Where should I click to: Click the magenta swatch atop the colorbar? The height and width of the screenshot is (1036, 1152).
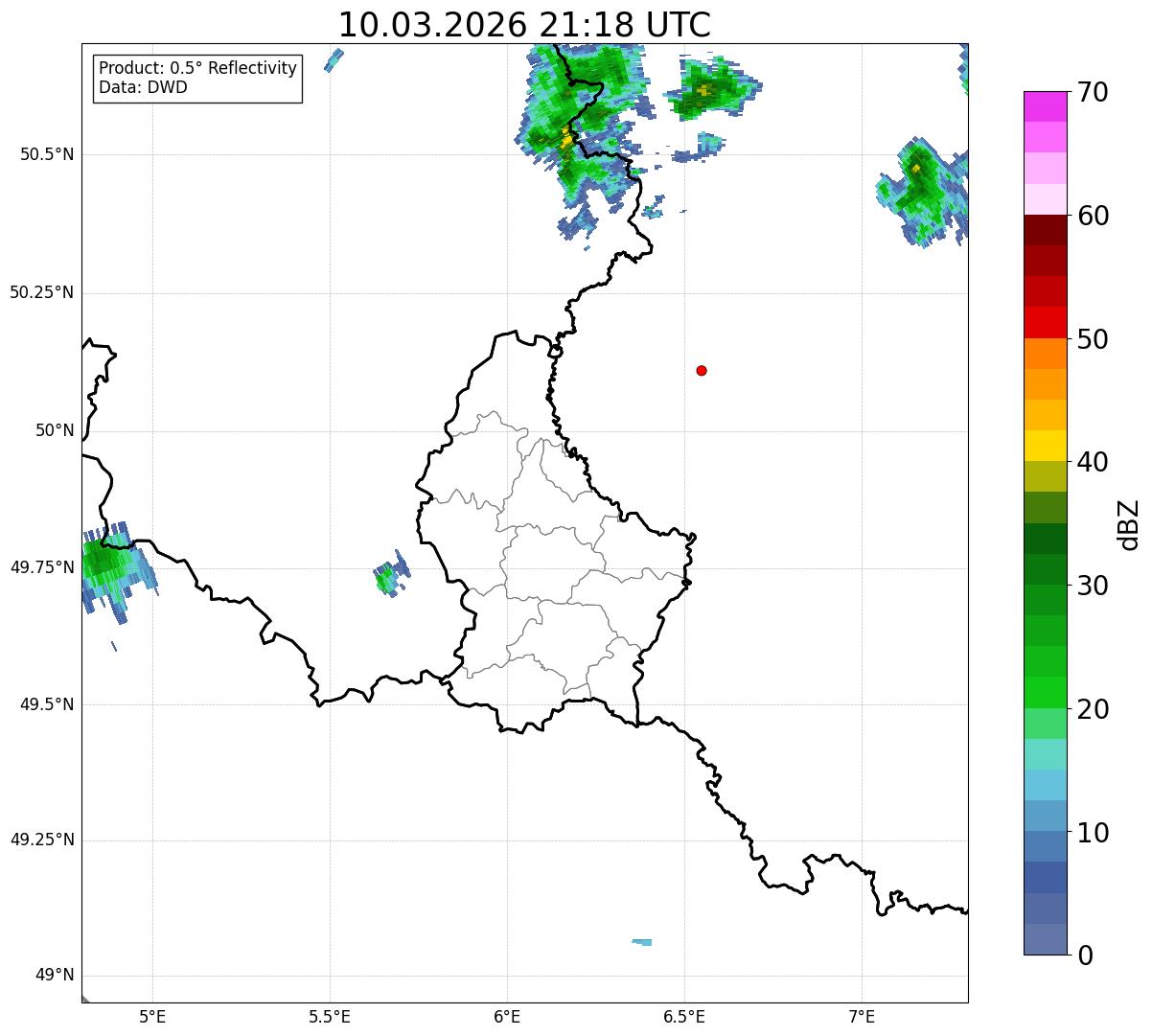tap(1046, 106)
